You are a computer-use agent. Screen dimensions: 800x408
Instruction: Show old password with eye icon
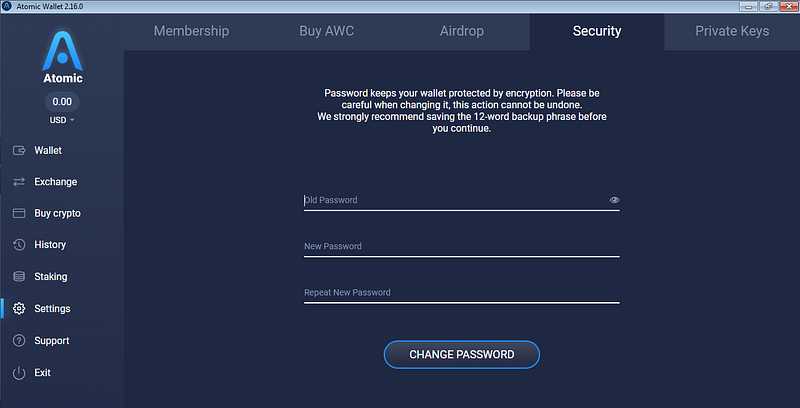pyautogui.click(x=614, y=200)
